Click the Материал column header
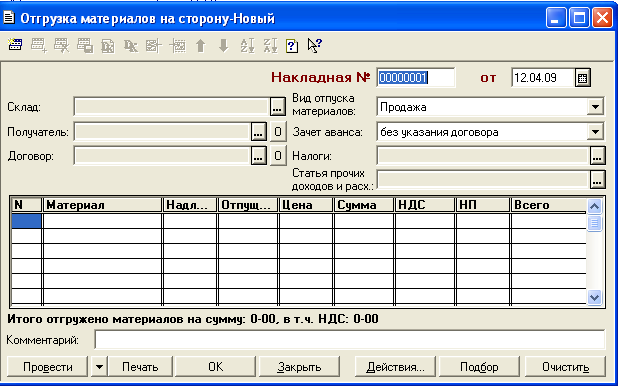 tap(102, 205)
